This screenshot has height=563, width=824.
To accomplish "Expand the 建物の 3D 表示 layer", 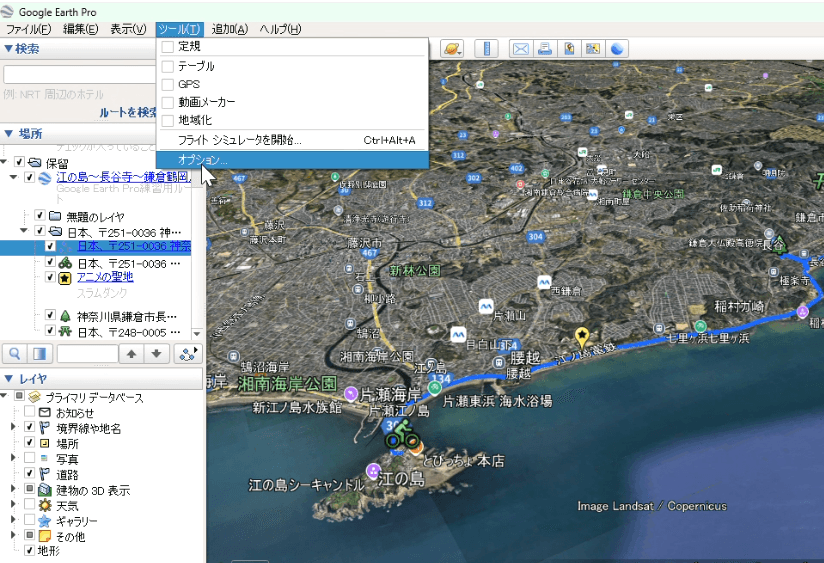I will click(x=14, y=490).
